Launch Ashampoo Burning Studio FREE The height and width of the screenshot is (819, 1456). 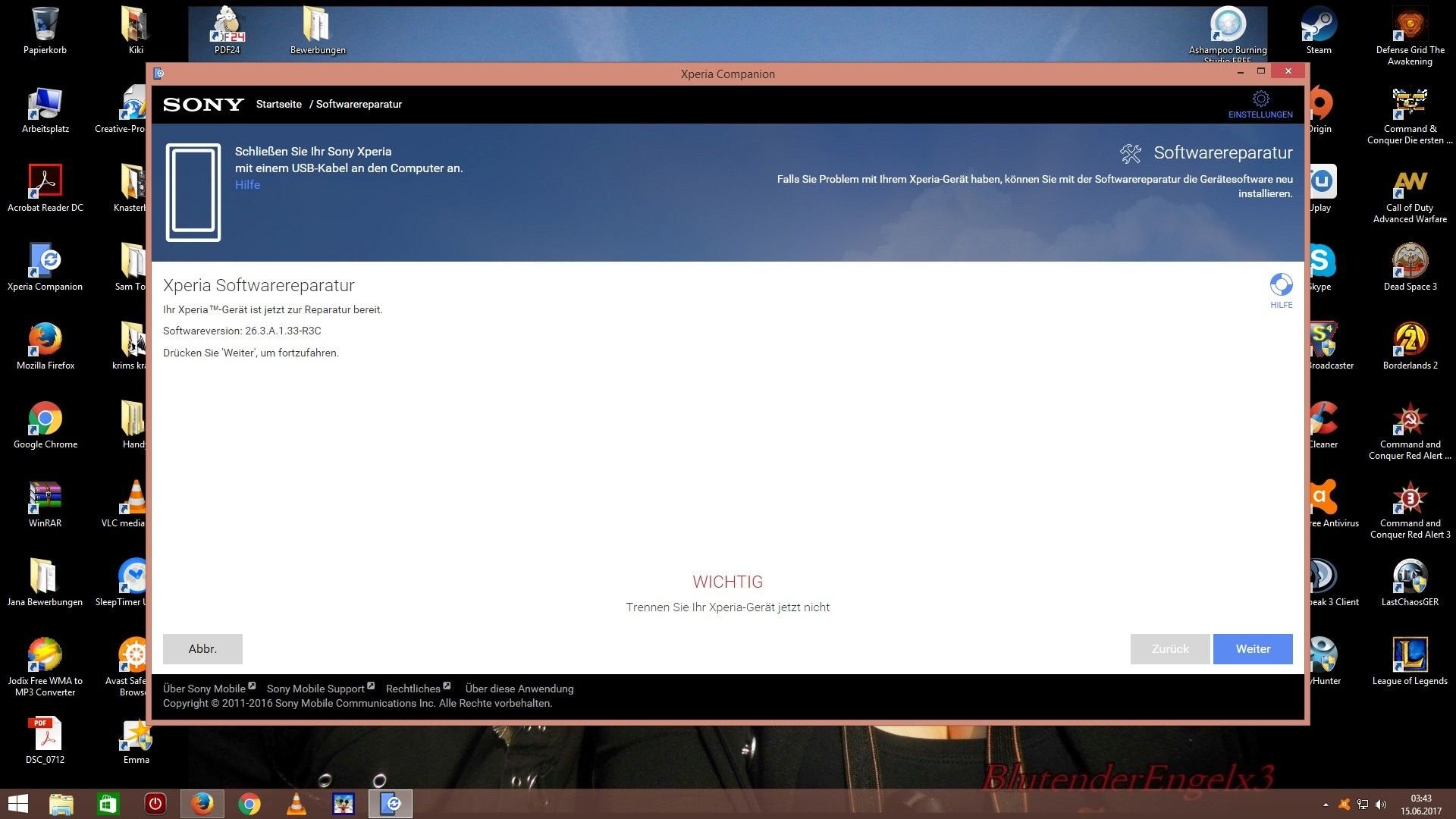1228,35
